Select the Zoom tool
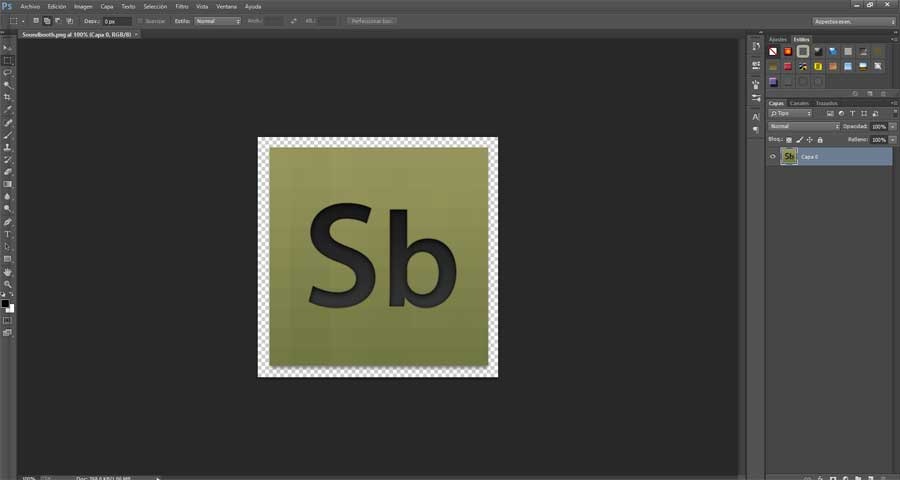The image size is (900, 480). (7, 284)
